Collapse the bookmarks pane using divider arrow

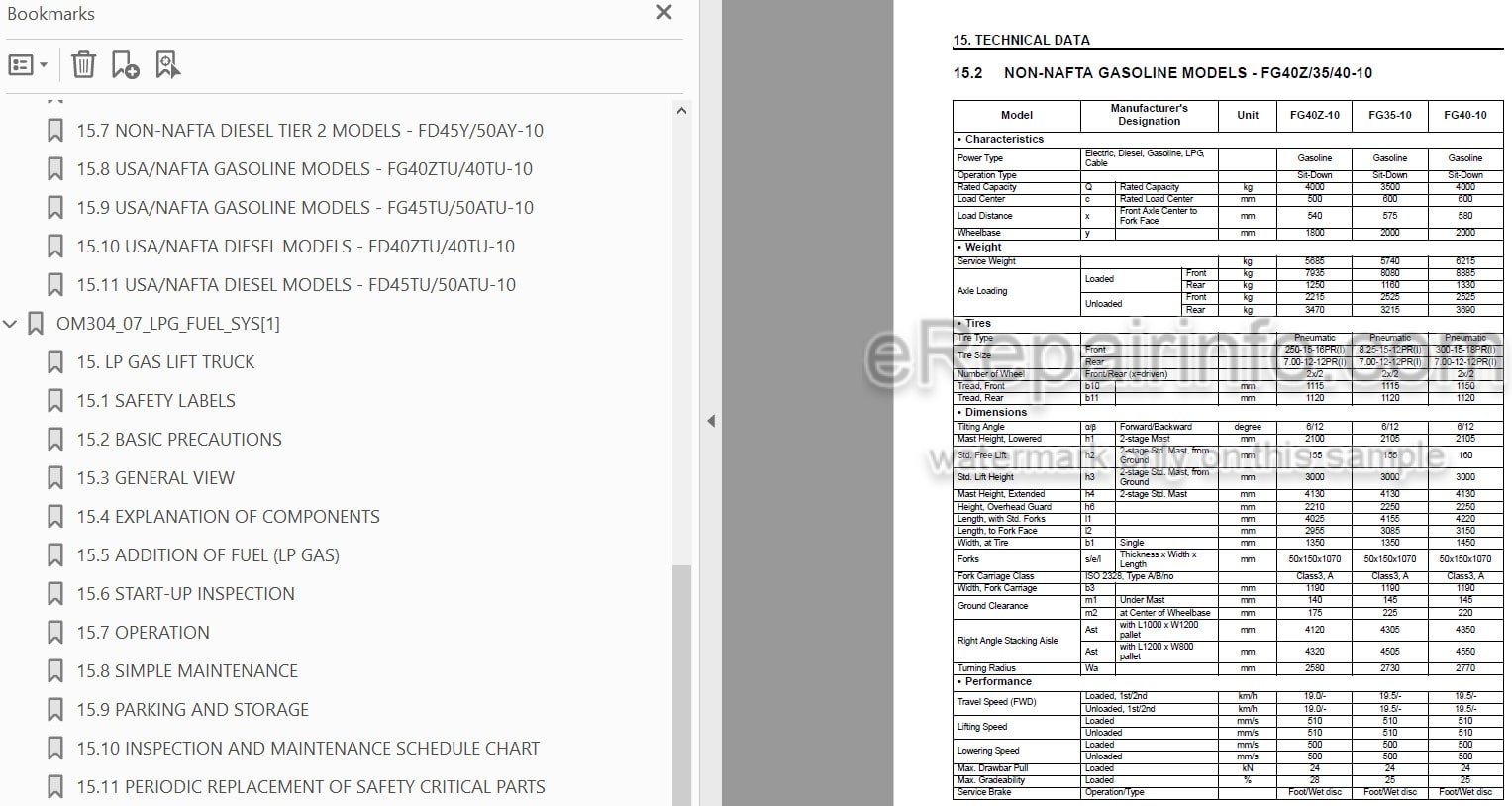710,421
